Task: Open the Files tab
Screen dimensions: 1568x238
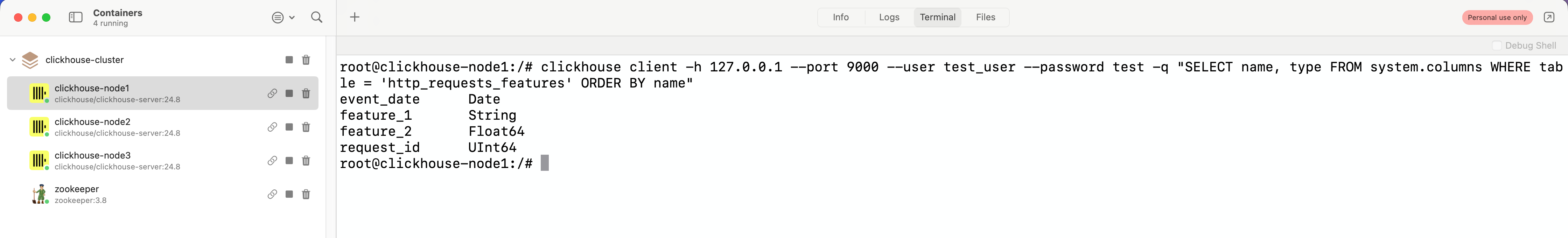Action: point(985,17)
